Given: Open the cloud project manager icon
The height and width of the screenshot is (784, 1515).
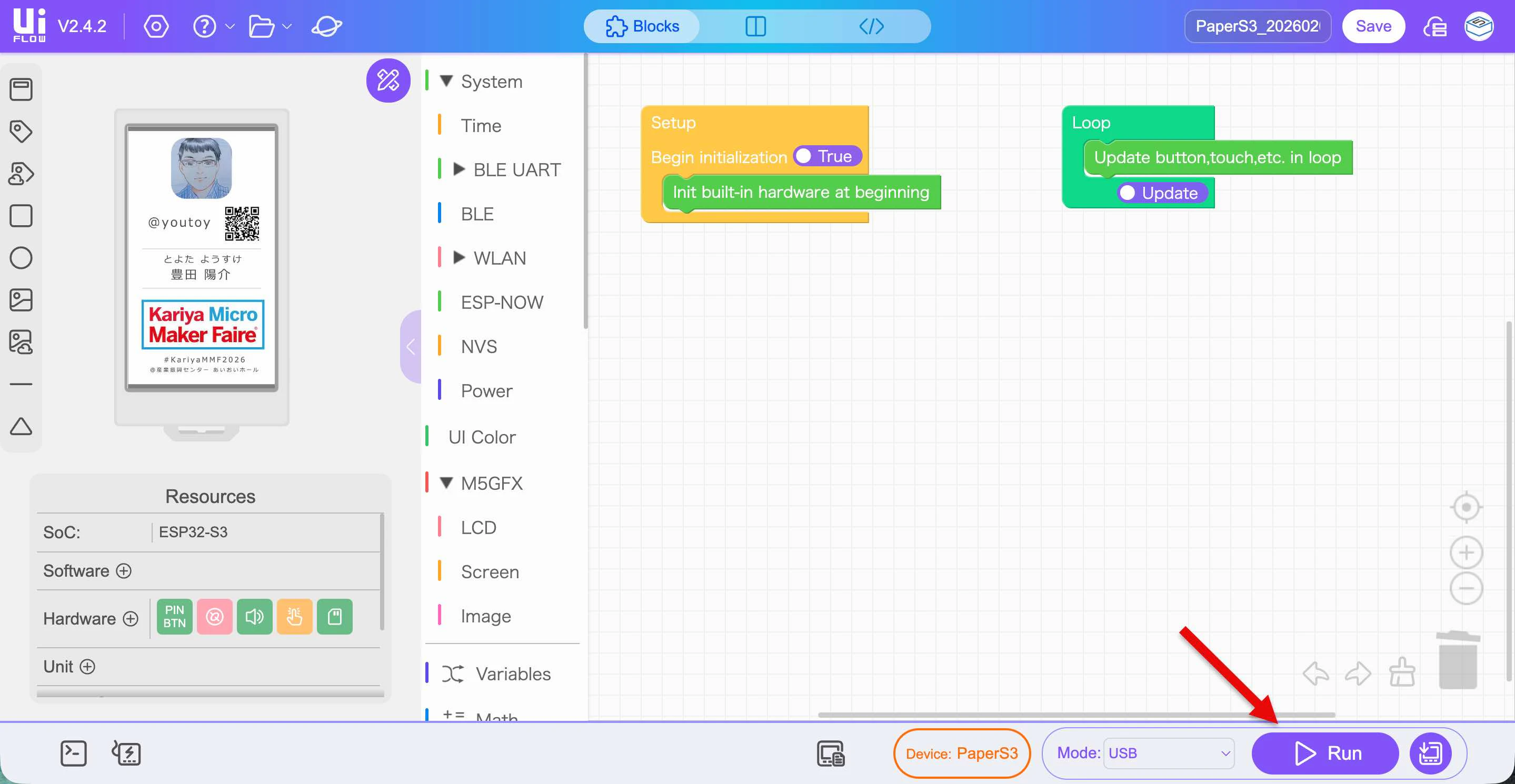Looking at the screenshot, I should 1435,26.
